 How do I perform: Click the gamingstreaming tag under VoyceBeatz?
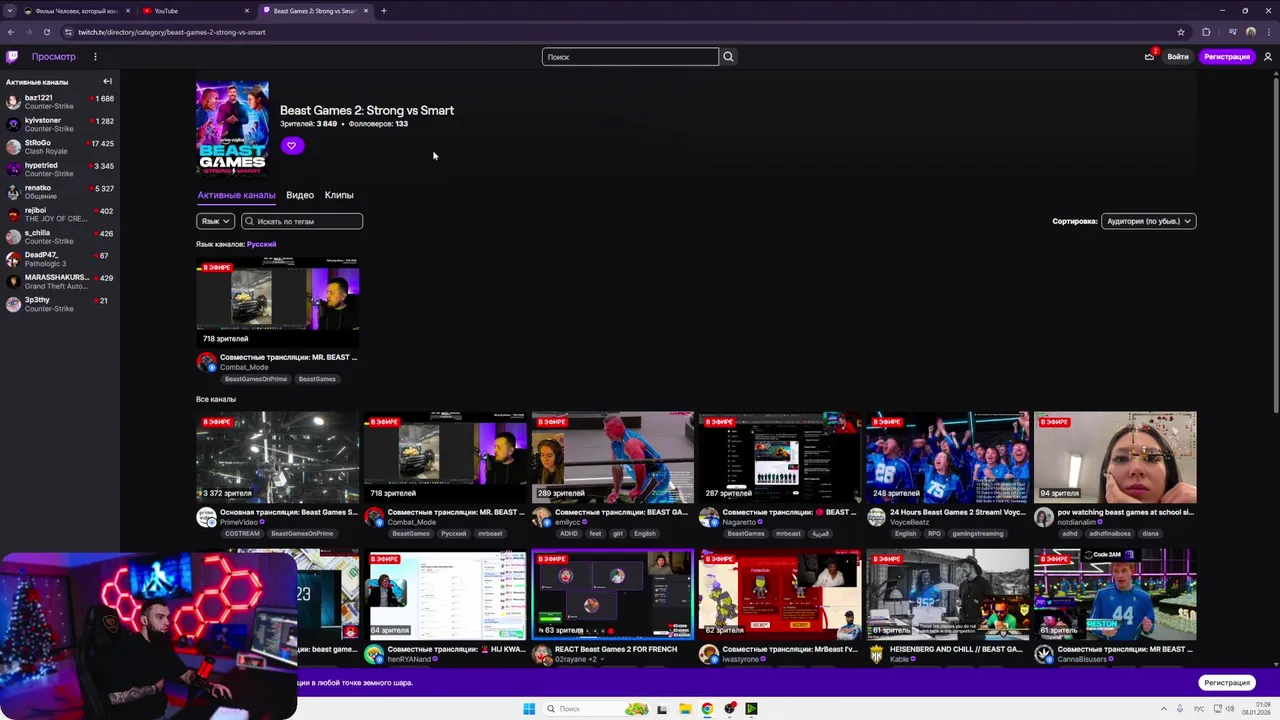(x=977, y=533)
